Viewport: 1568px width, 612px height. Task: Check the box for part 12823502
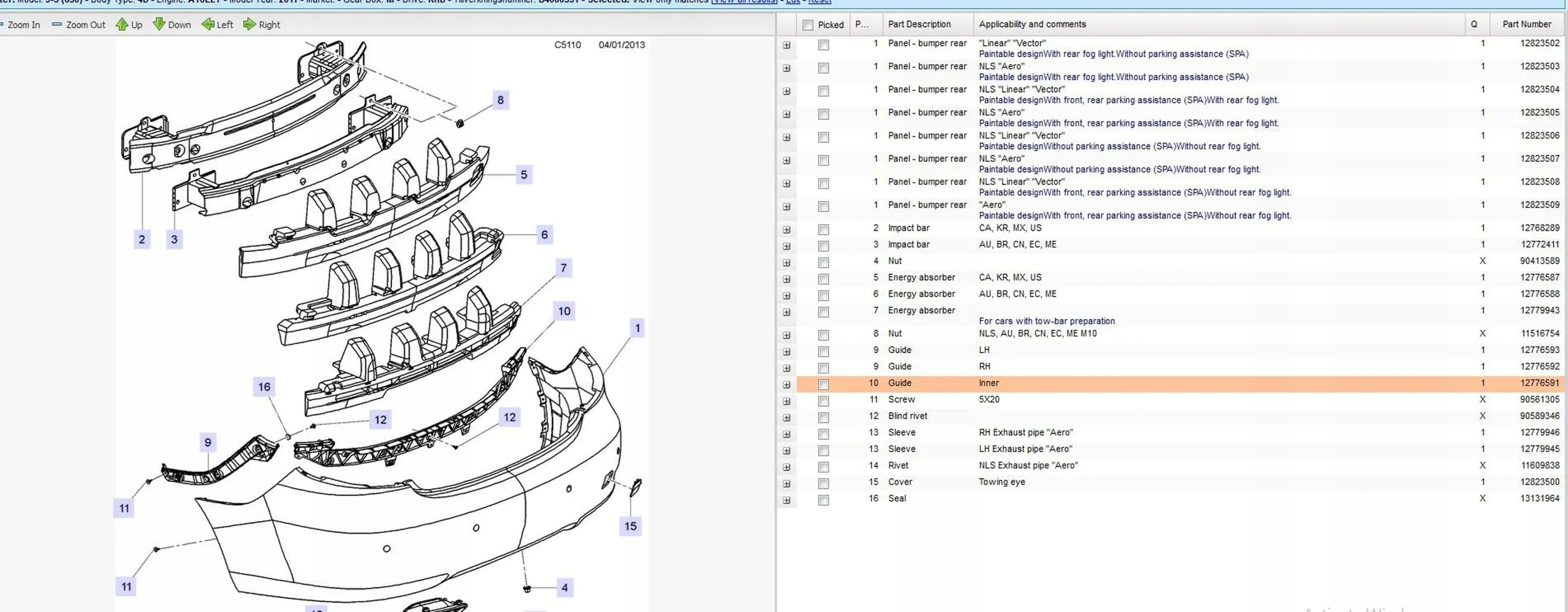pos(824,45)
